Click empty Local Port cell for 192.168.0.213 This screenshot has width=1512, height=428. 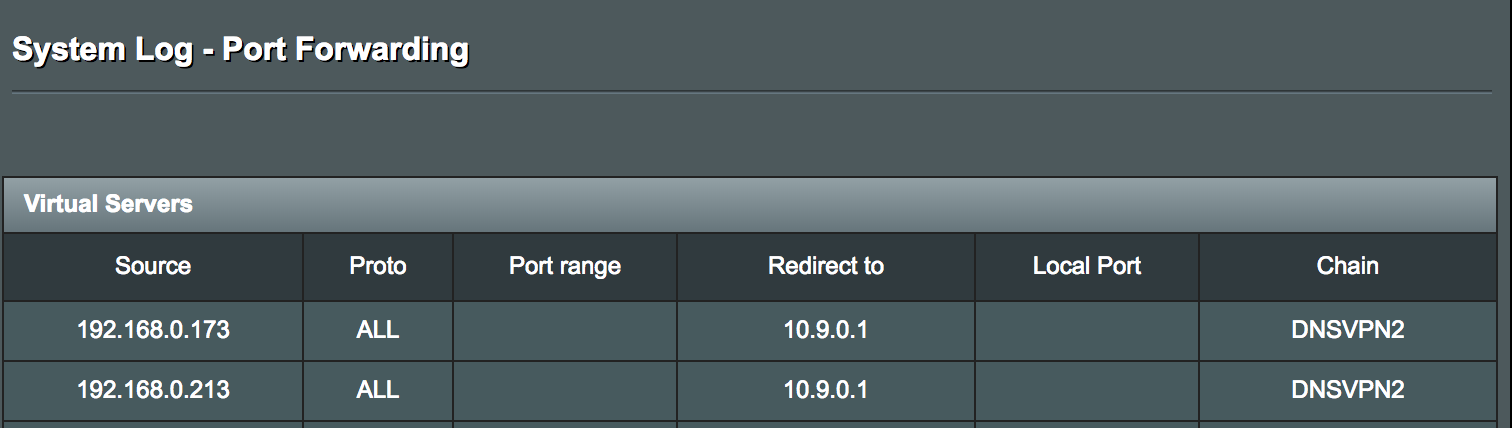pyautogui.click(x=1087, y=390)
